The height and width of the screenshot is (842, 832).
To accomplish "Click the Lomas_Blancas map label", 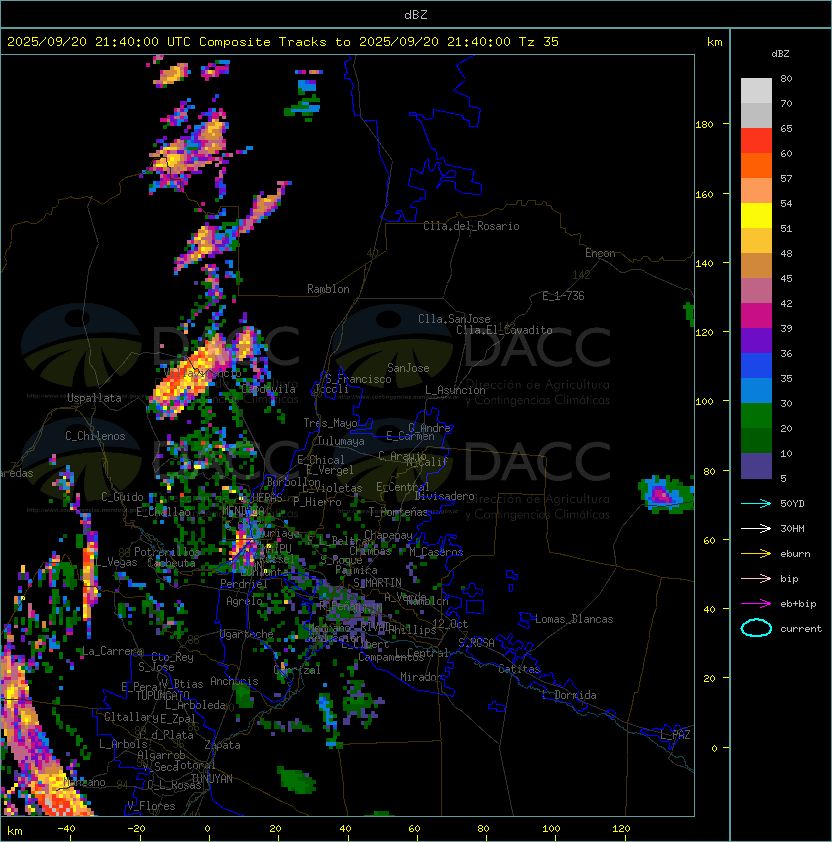I will coord(574,619).
